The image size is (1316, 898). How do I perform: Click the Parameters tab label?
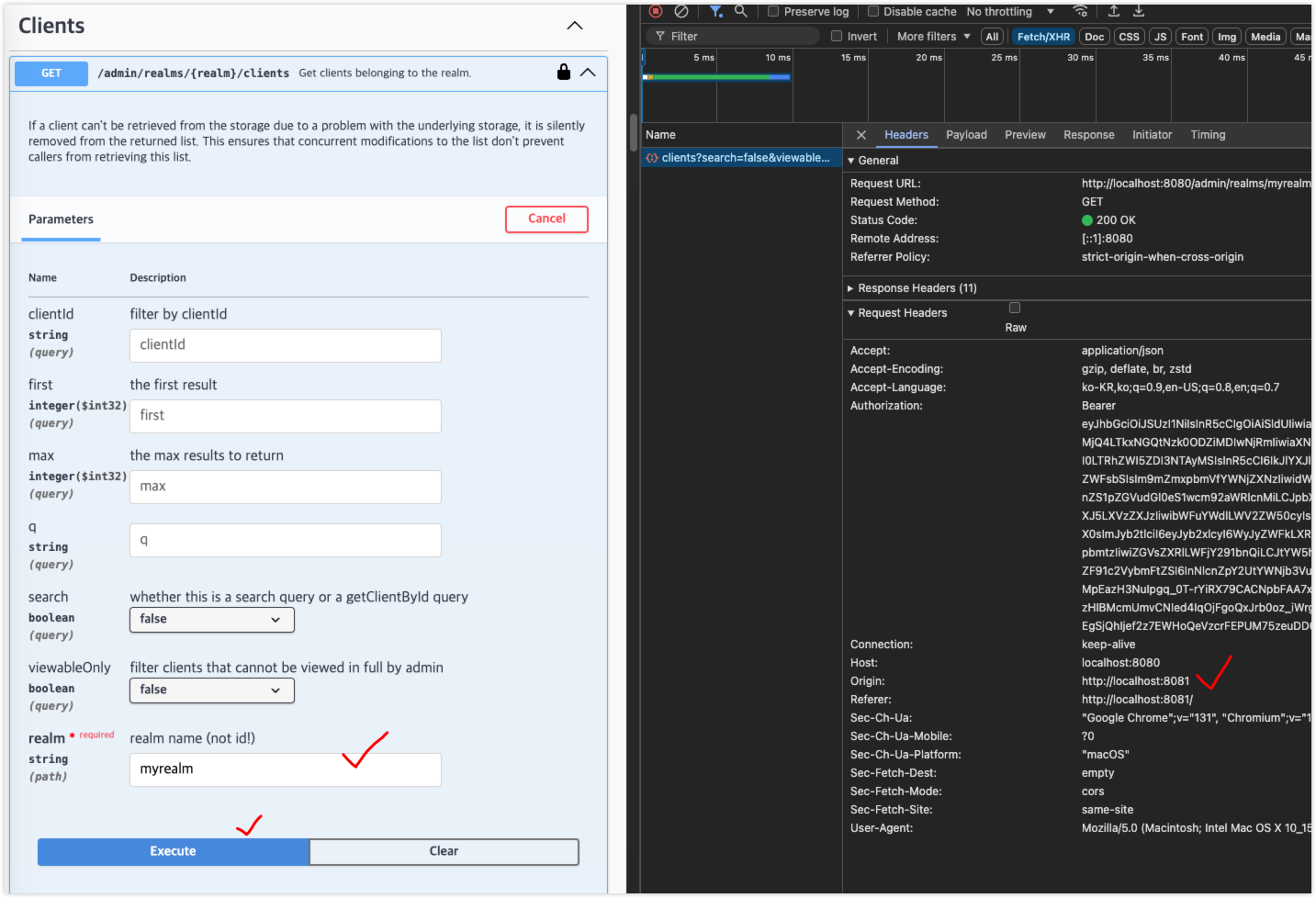point(61,219)
